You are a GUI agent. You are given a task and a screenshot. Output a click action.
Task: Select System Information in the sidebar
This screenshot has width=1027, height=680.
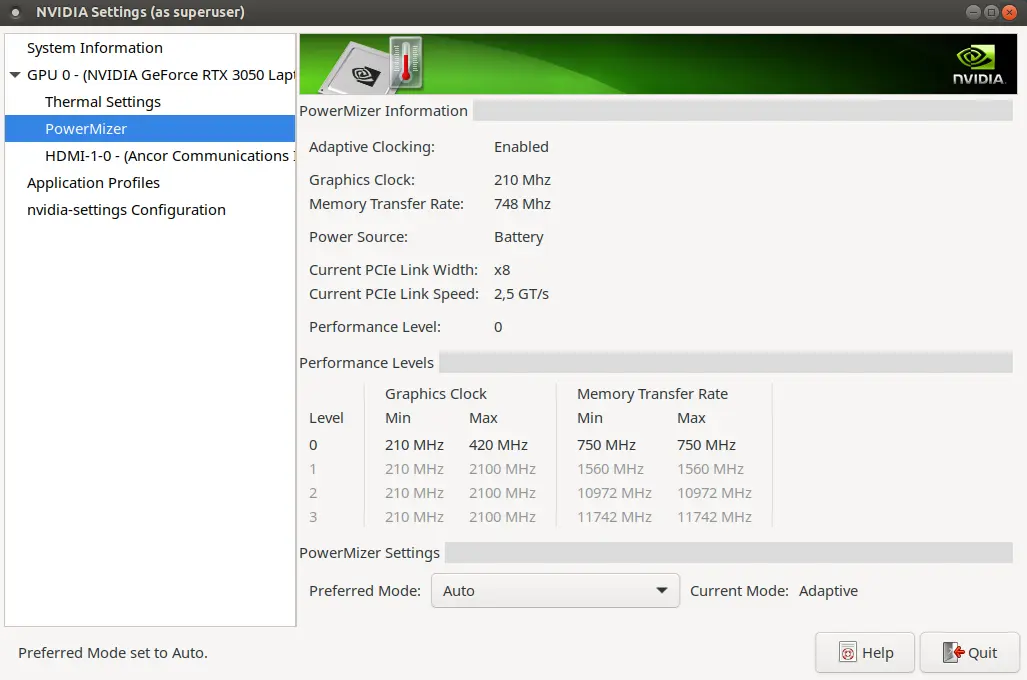click(x=94, y=48)
